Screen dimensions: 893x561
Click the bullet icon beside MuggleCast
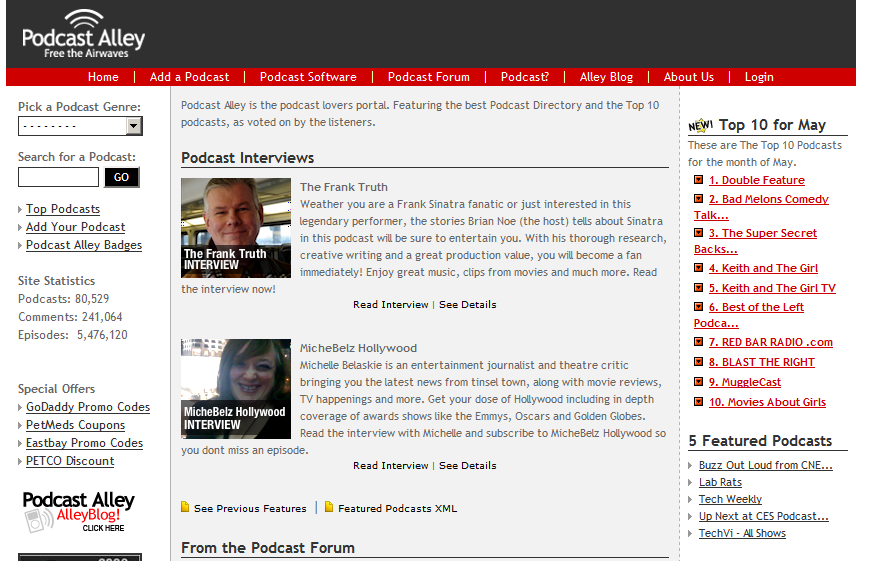tap(698, 382)
